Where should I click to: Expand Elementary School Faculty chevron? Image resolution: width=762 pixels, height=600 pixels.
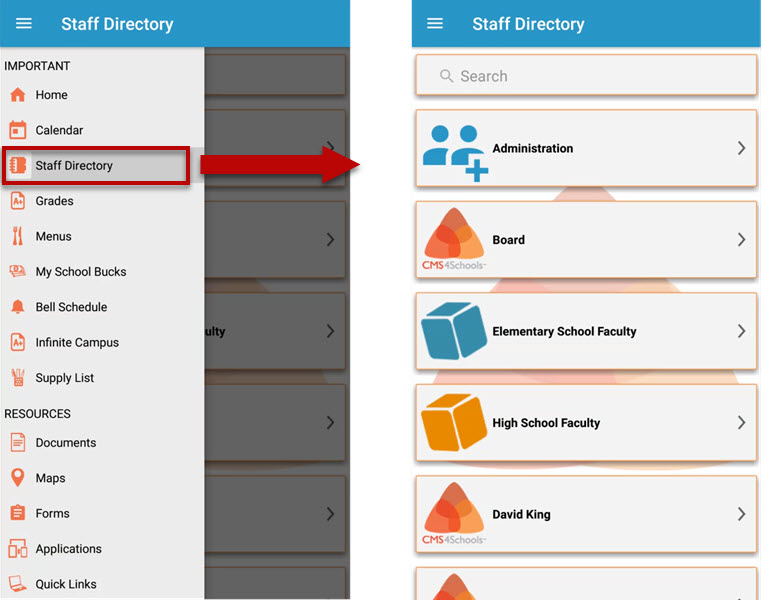coord(741,331)
